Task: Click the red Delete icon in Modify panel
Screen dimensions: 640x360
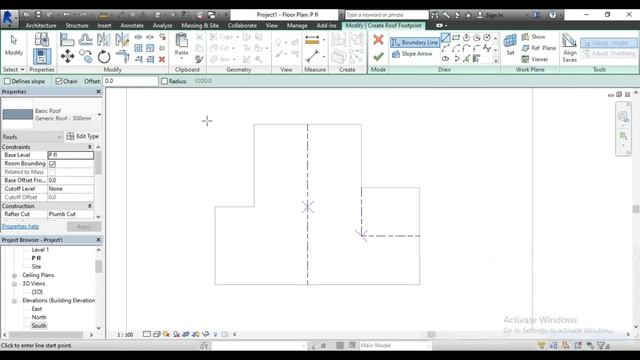Action: [x=162, y=59]
